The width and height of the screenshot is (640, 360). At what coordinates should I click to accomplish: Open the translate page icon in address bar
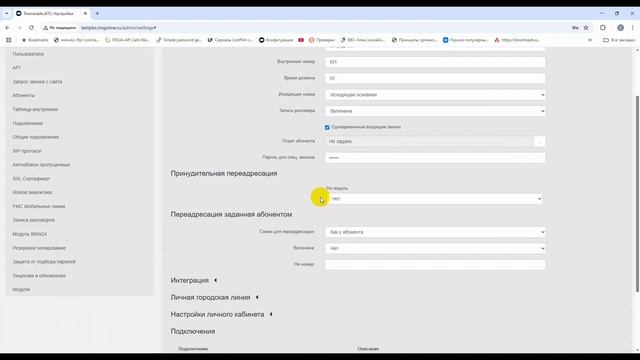[x=575, y=28]
